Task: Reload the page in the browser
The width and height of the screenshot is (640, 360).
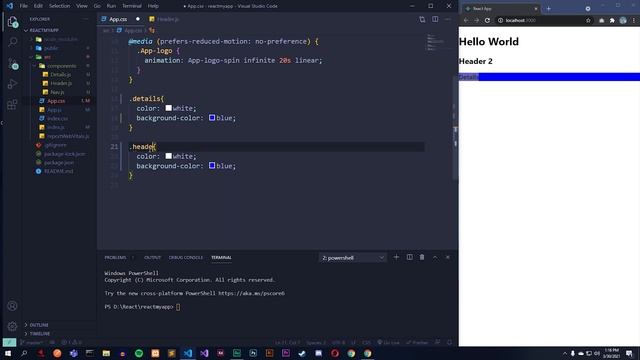Action: pos(487,20)
